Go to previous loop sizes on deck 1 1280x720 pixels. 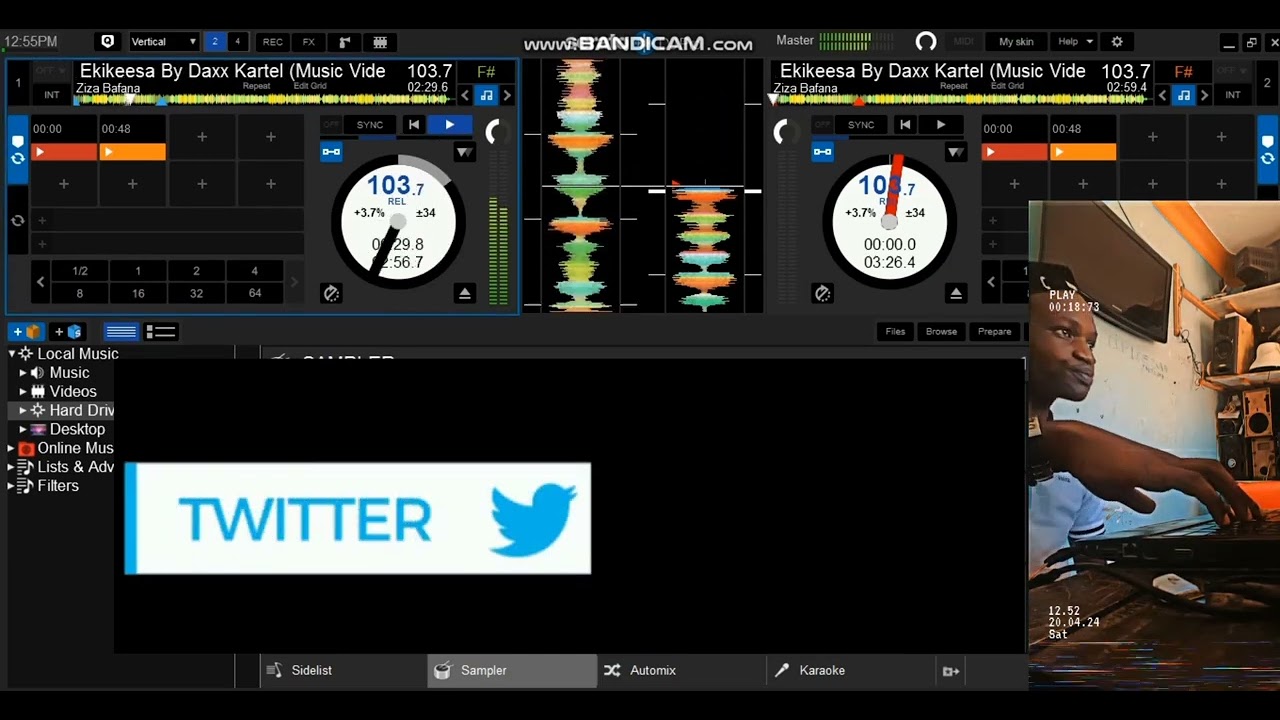41,282
